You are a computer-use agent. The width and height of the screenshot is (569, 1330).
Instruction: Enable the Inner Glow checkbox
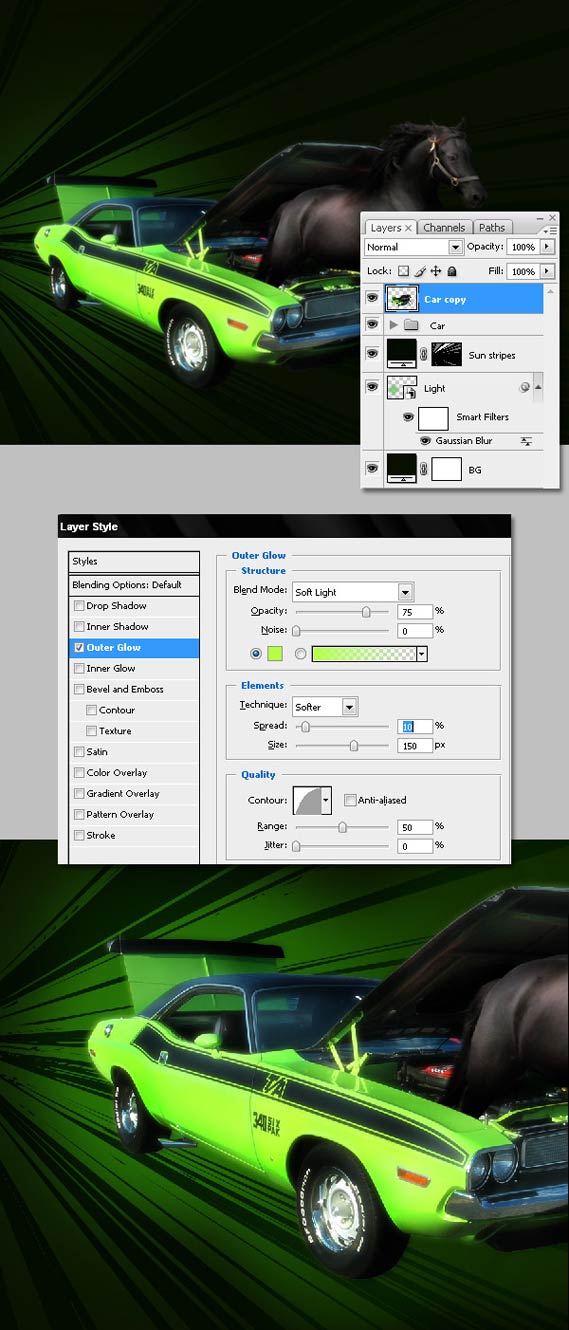[79, 669]
